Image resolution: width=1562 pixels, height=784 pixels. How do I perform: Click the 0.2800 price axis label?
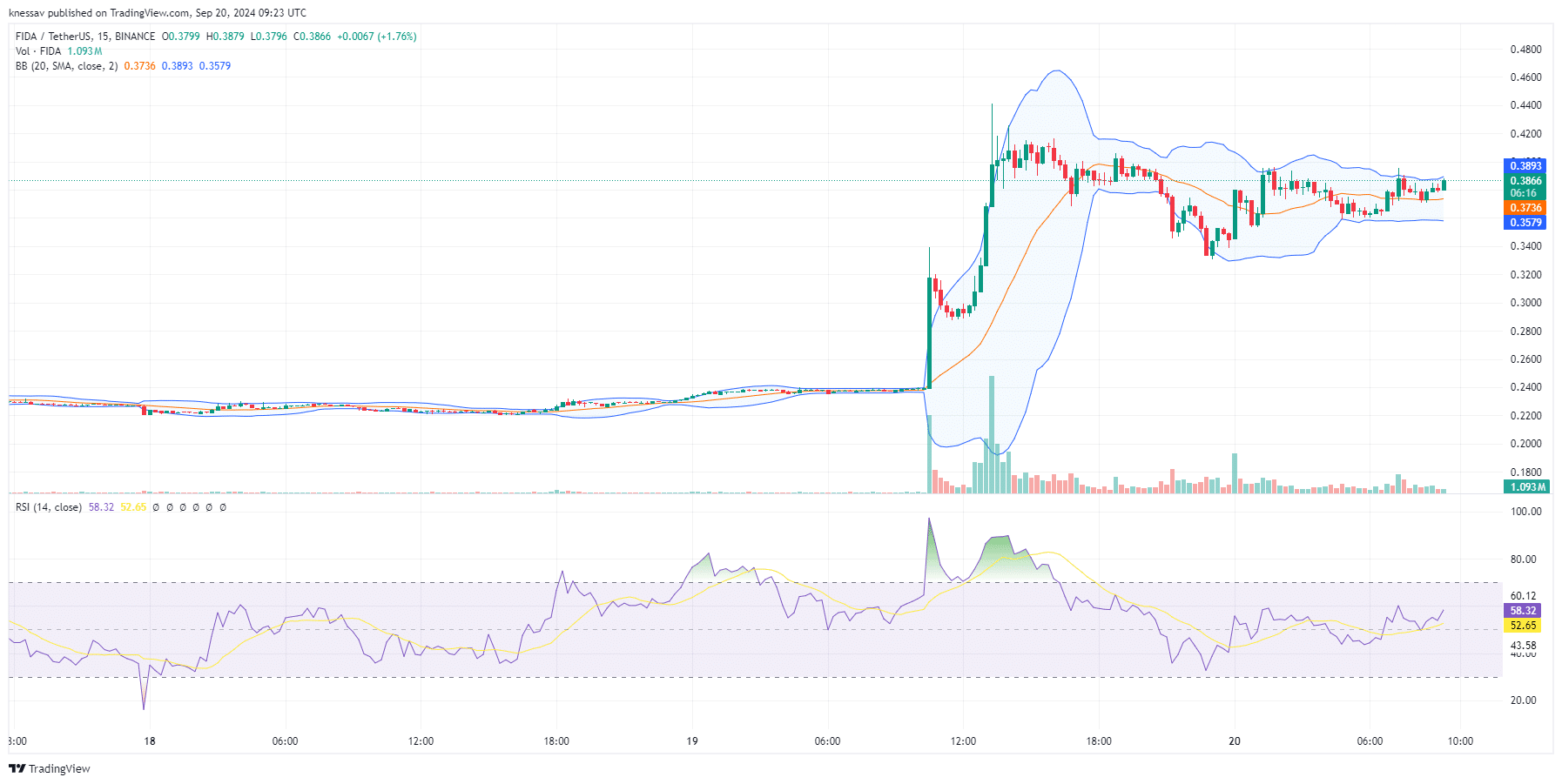(x=1525, y=332)
